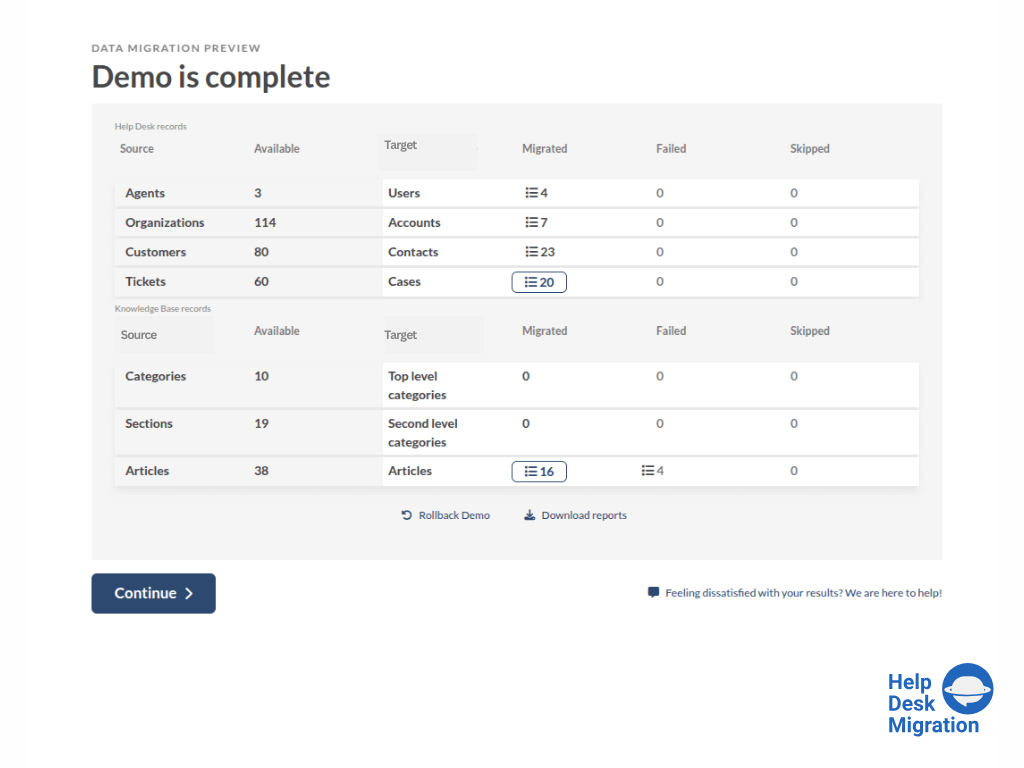Click the Rollback Demo link
The width and height of the screenshot is (1024, 768).
pos(454,516)
